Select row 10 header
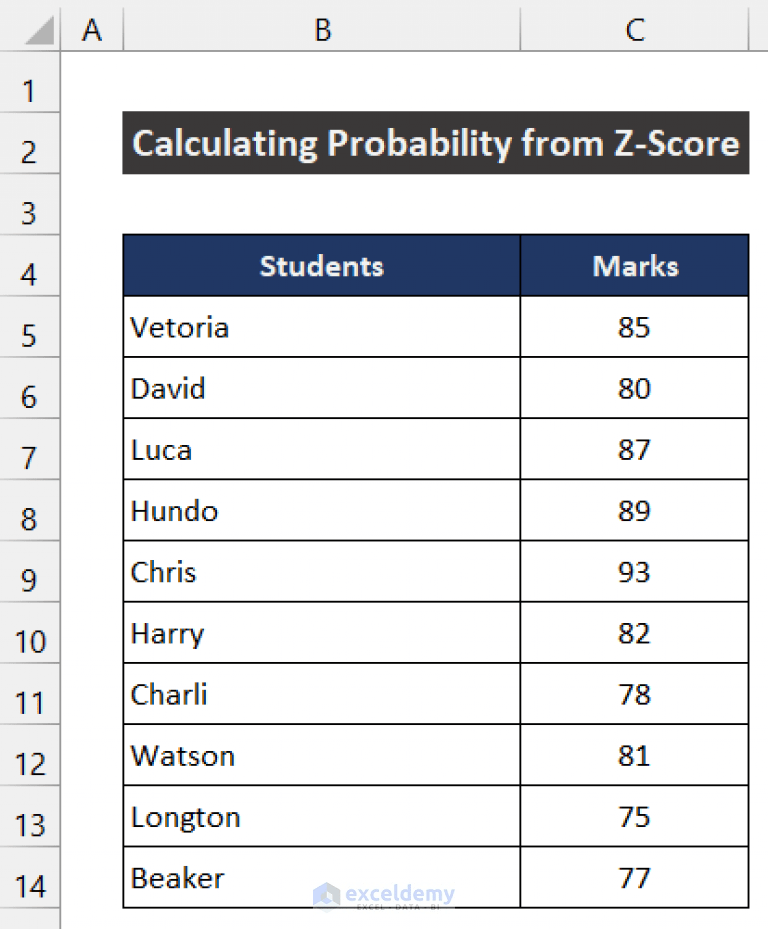 pyautogui.click(x=30, y=633)
